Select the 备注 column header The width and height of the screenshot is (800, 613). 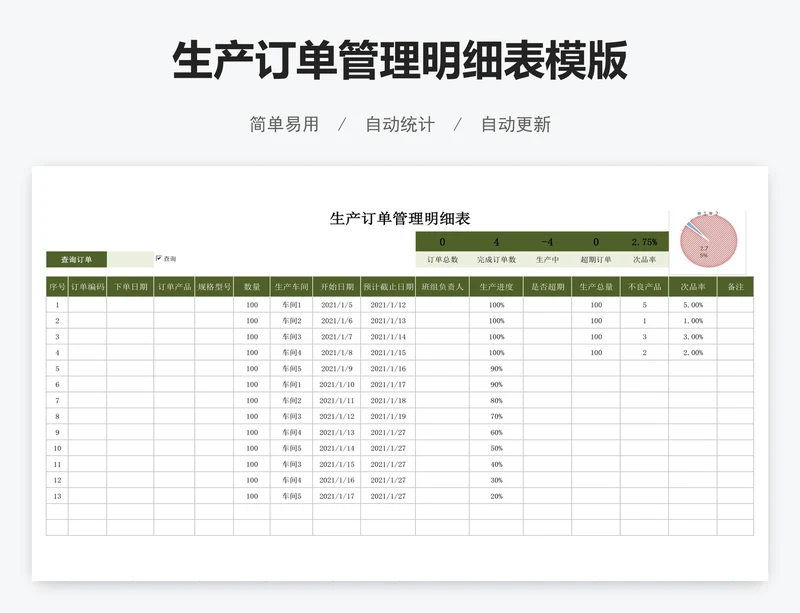[735, 287]
